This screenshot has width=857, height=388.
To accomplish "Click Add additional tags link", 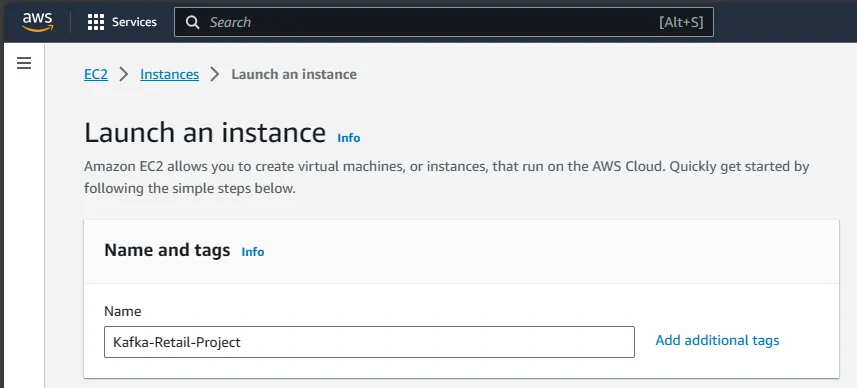I will (x=717, y=340).
